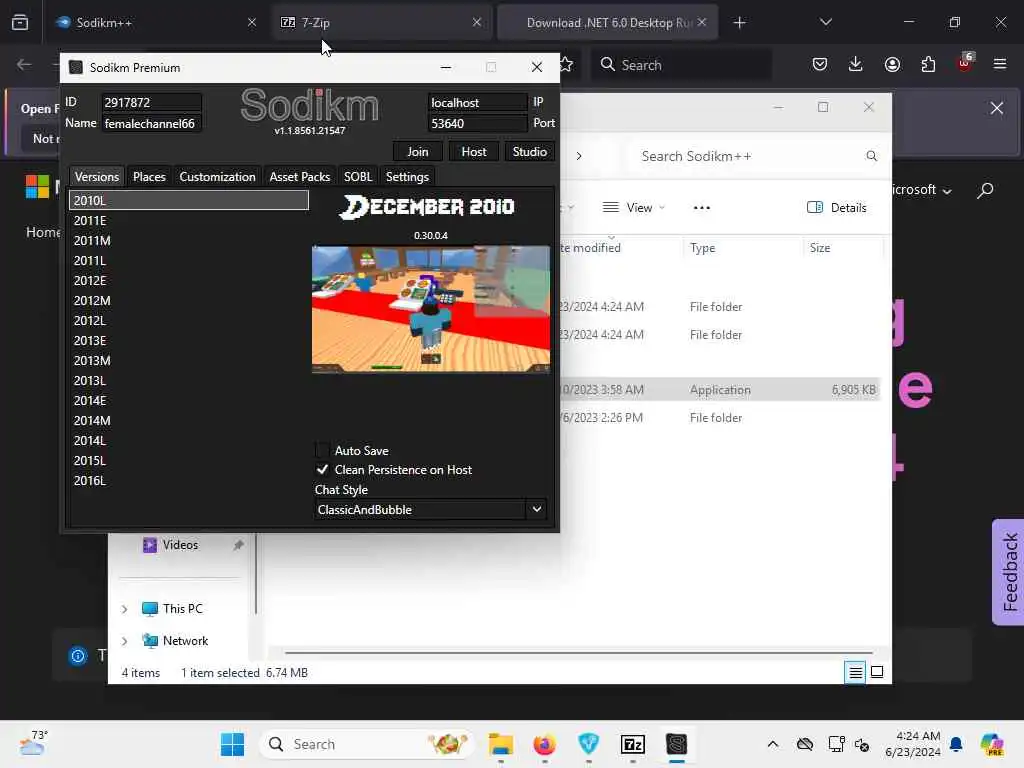Open the list all tabs chevron
The width and height of the screenshot is (1024, 768).
click(x=825, y=22)
